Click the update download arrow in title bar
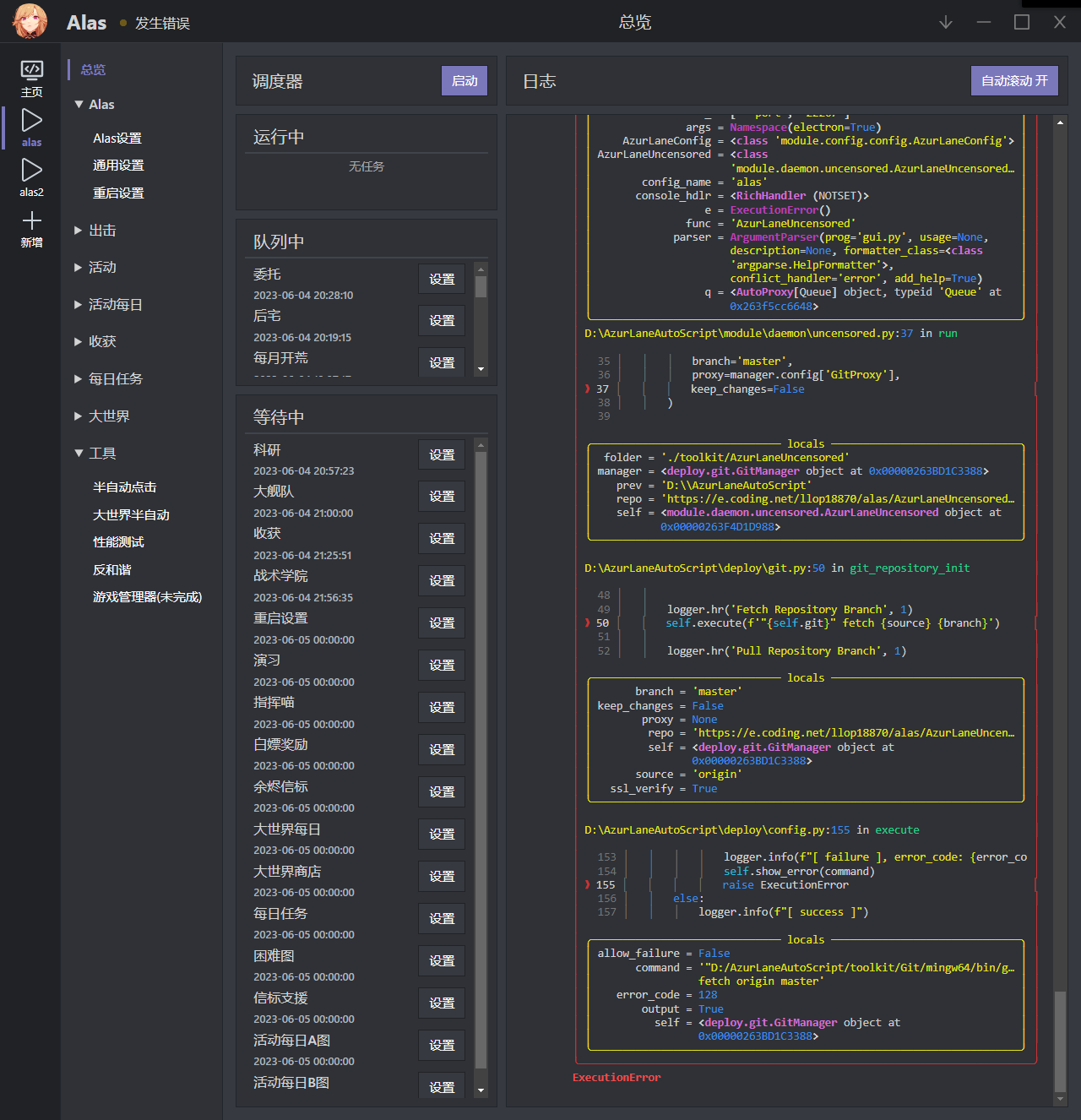This screenshot has height=1120, width=1081. click(945, 22)
